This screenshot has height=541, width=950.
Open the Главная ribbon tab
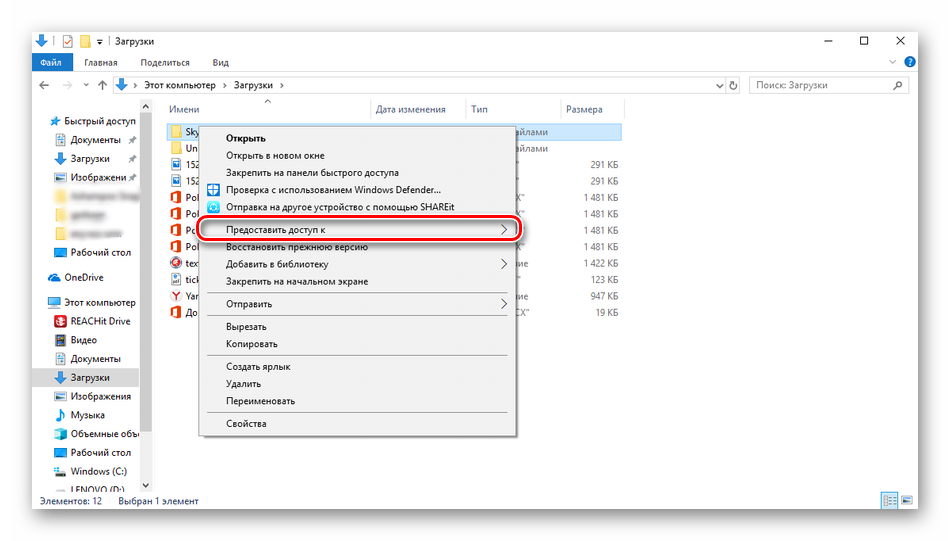100,62
